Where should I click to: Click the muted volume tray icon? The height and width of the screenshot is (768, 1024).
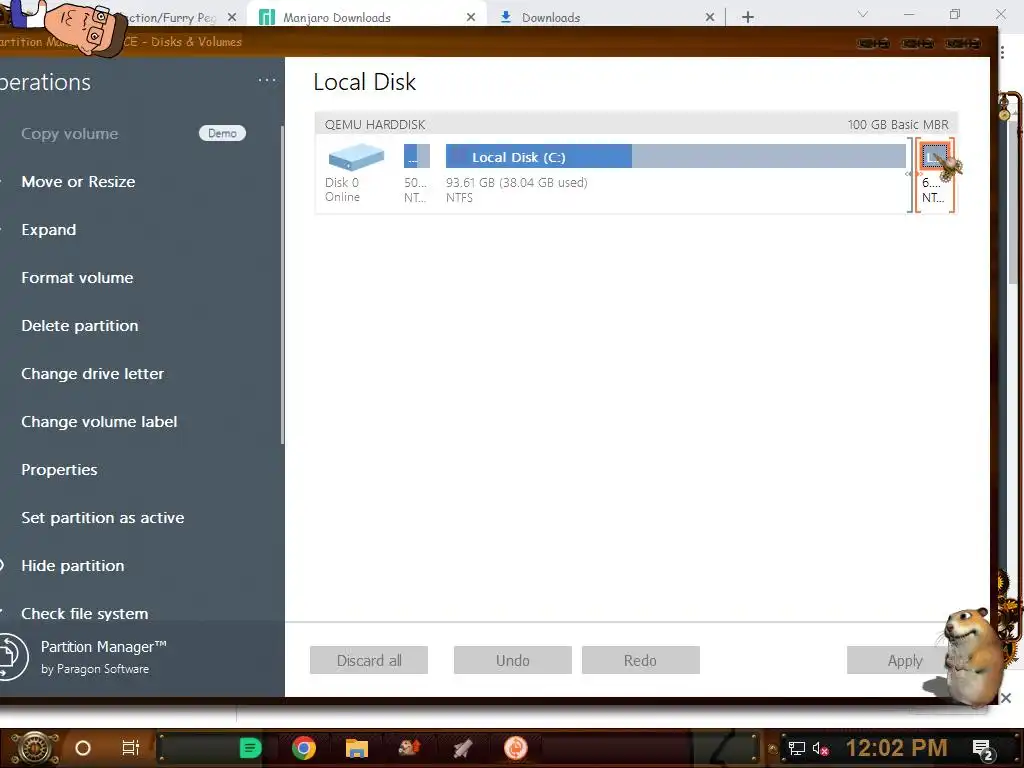[820, 748]
